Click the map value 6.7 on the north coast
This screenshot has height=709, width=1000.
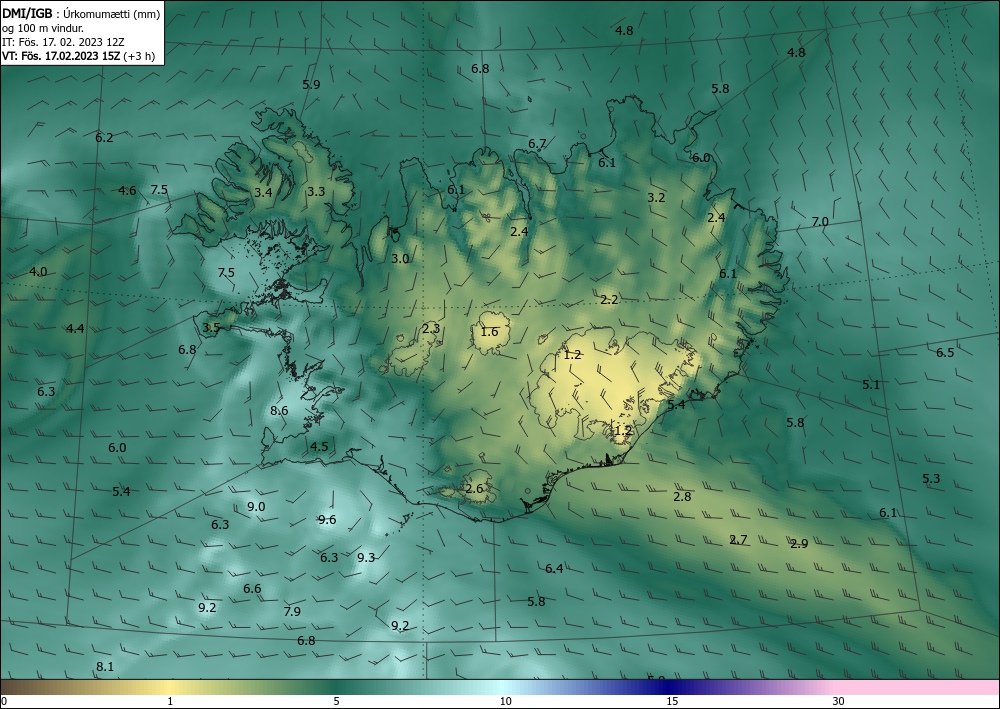point(537,144)
